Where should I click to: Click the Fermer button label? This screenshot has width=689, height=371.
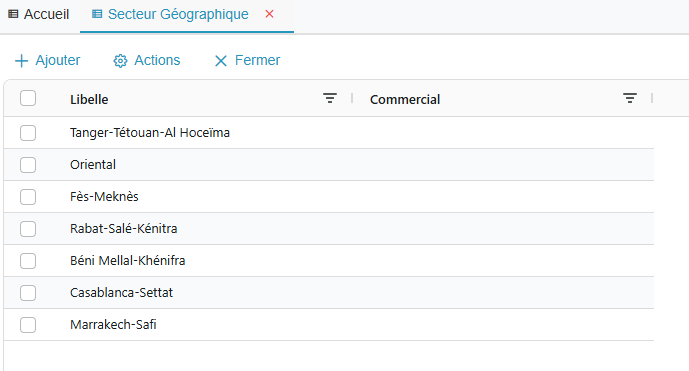click(257, 60)
